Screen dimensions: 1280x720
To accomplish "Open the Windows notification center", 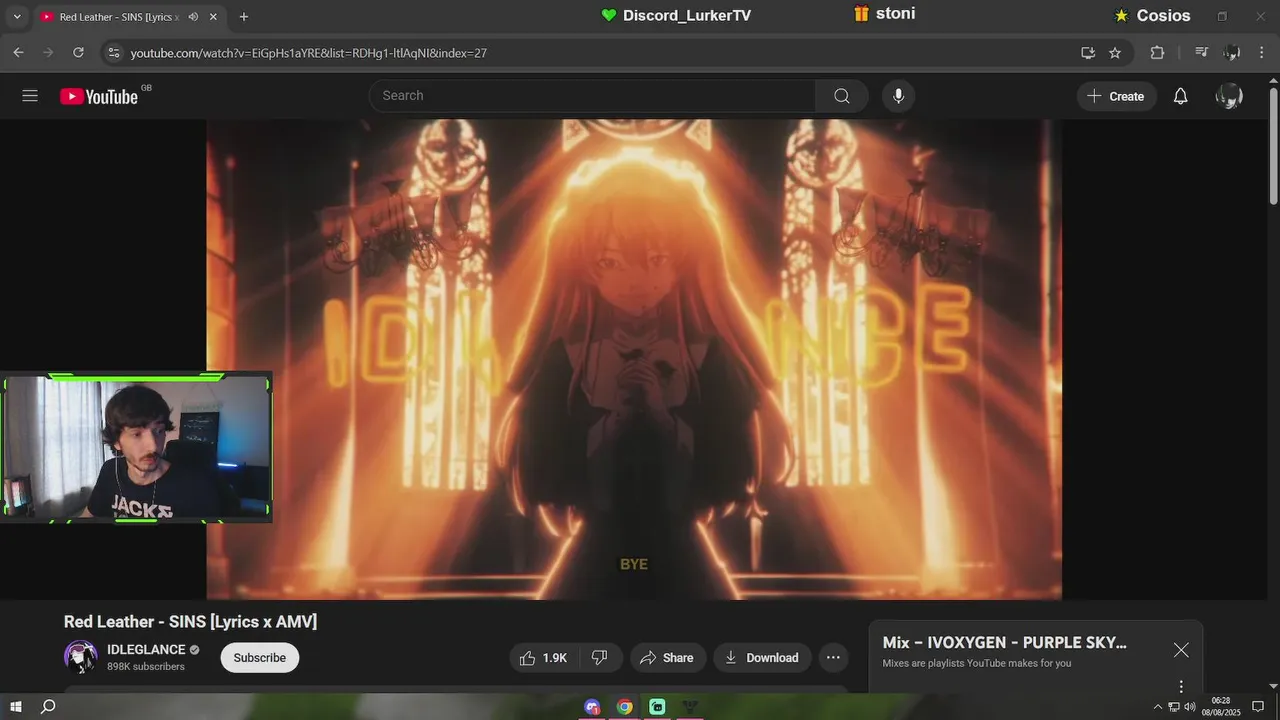I will tap(1258, 707).
